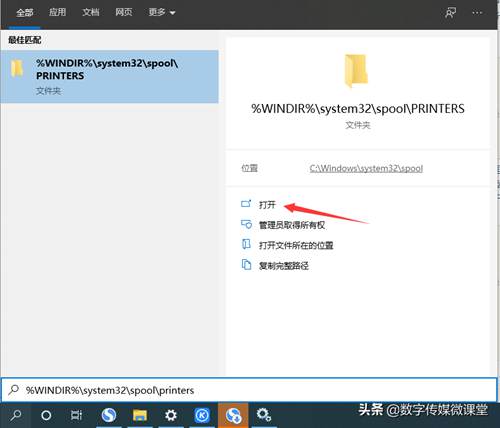Open the C:\Windows\system32\spool location link
500x428 pixels.
coord(366,168)
